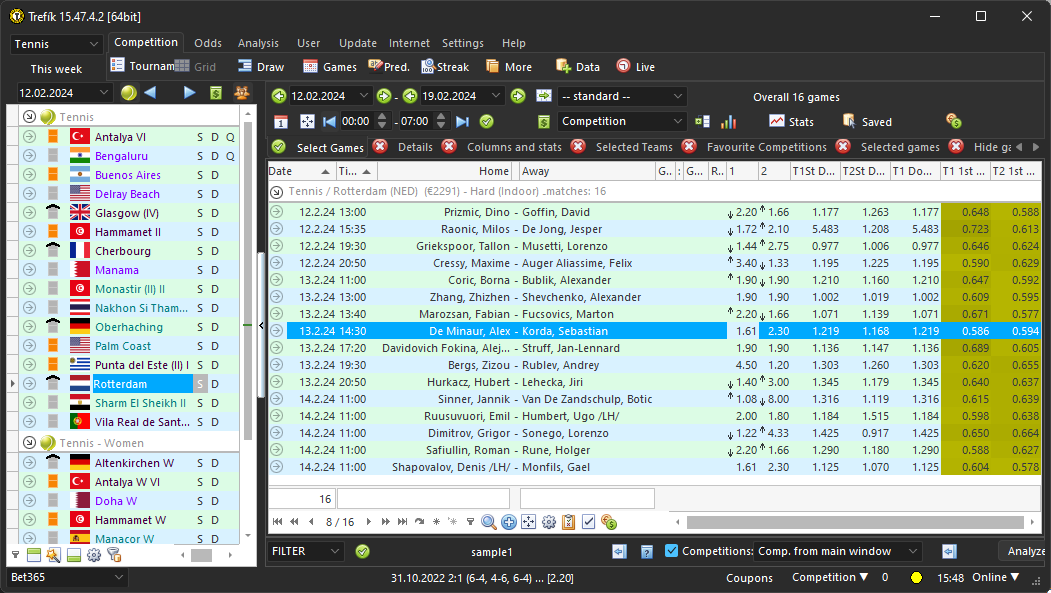
Task: Open the Tennis sport dropdown
Action: [x=57, y=44]
